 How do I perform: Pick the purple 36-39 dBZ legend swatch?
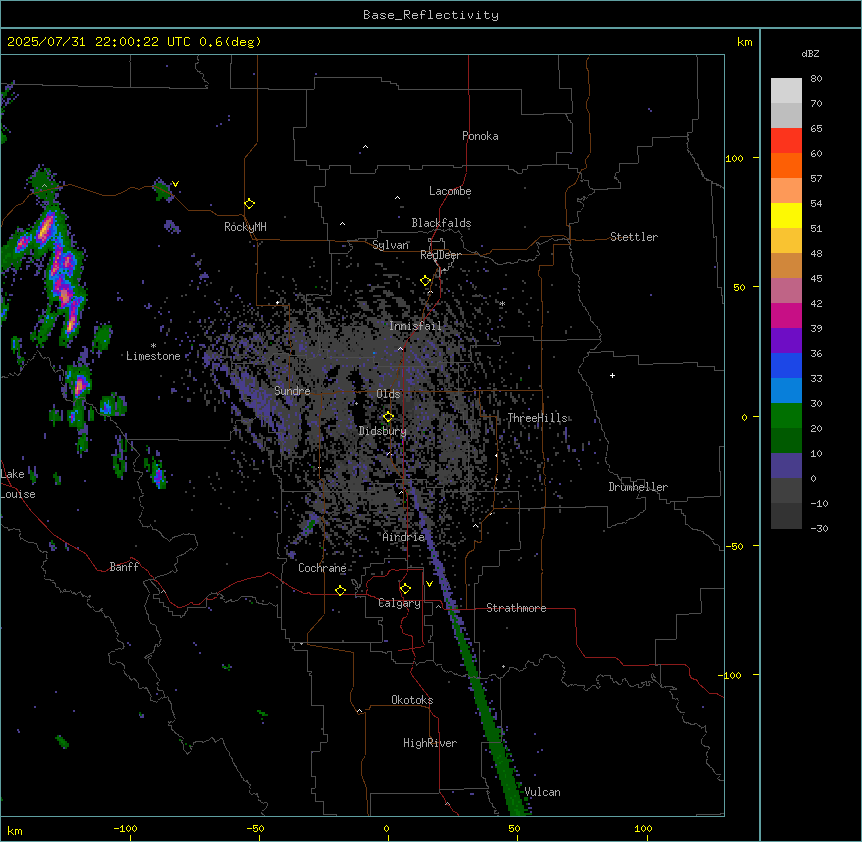pyautogui.click(x=786, y=340)
